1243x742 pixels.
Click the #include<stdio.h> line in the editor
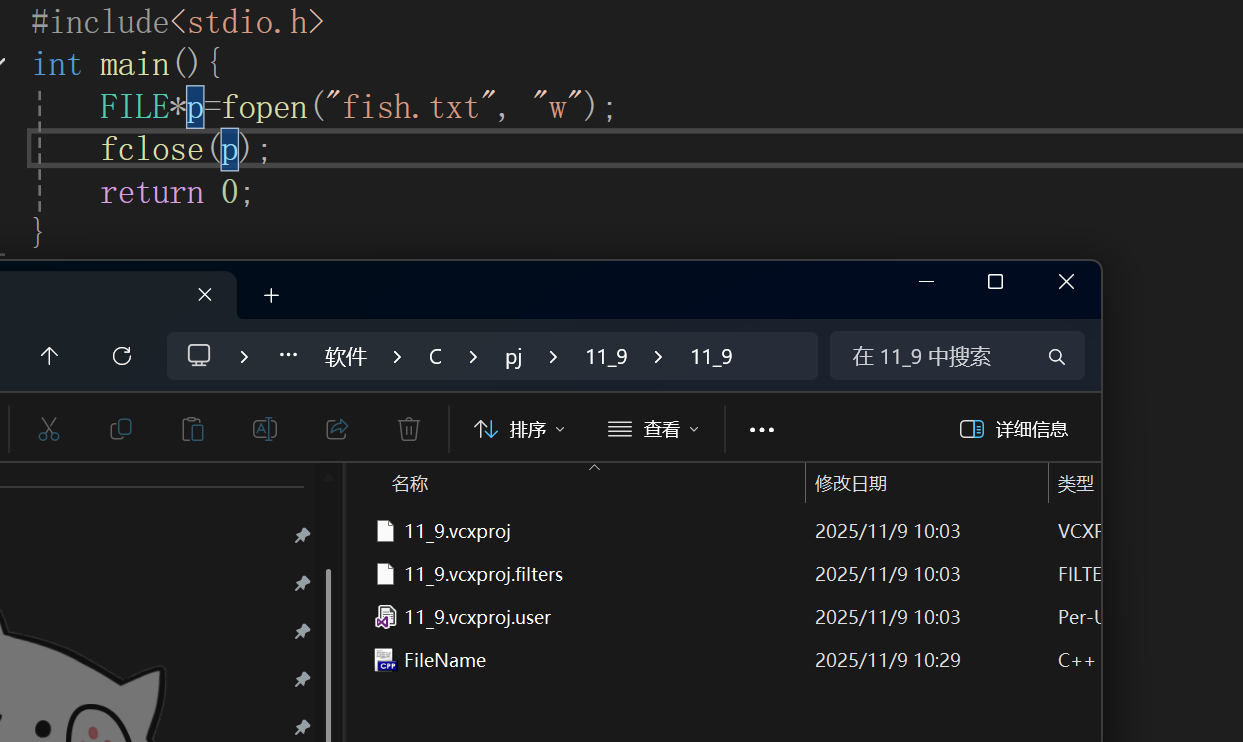pyautogui.click(x=178, y=21)
